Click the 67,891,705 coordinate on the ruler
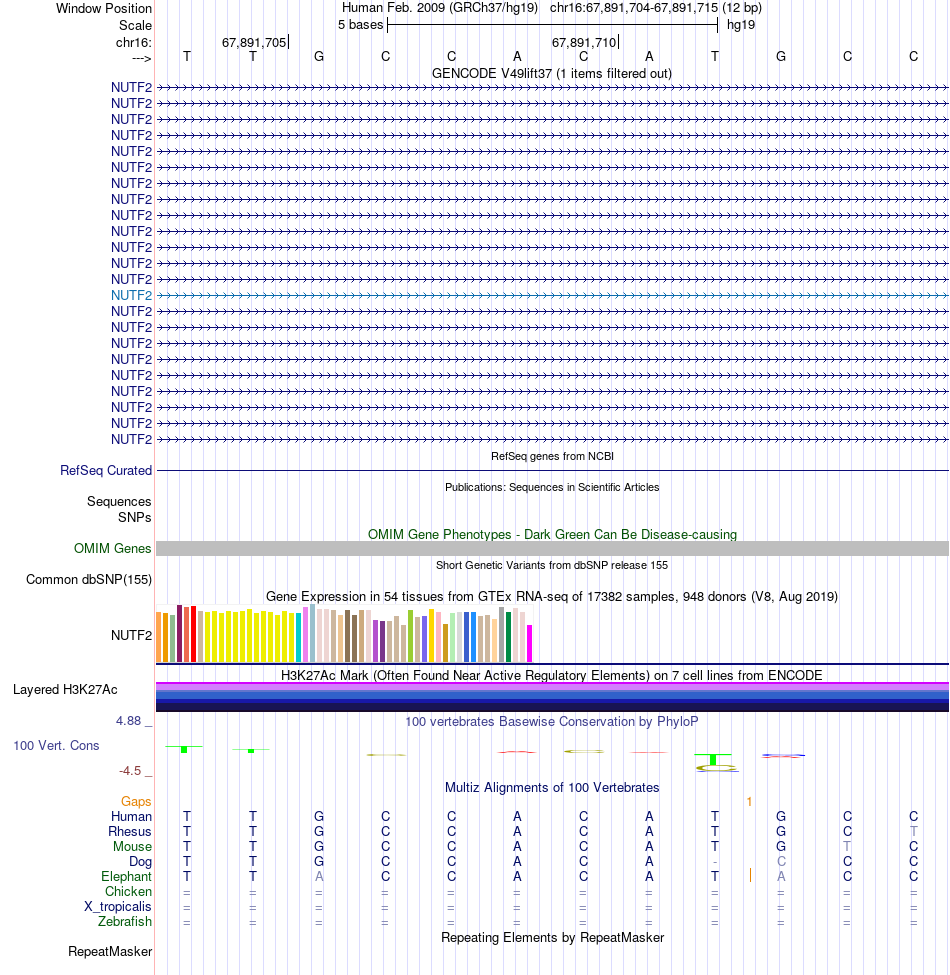The width and height of the screenshot is (950, 975). coord(254,42)
